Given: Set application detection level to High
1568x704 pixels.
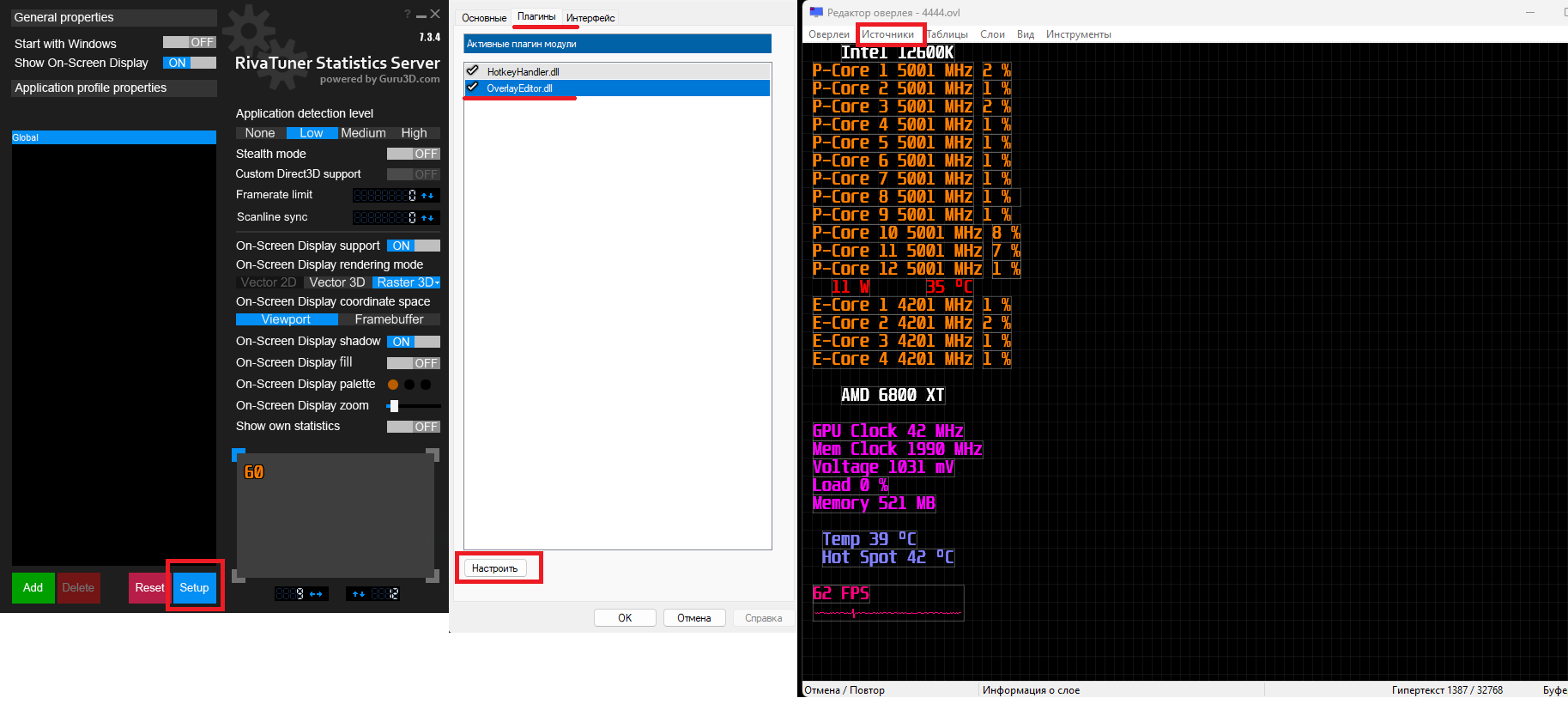Looking at the screenshot, I should [x=414, y=133].
